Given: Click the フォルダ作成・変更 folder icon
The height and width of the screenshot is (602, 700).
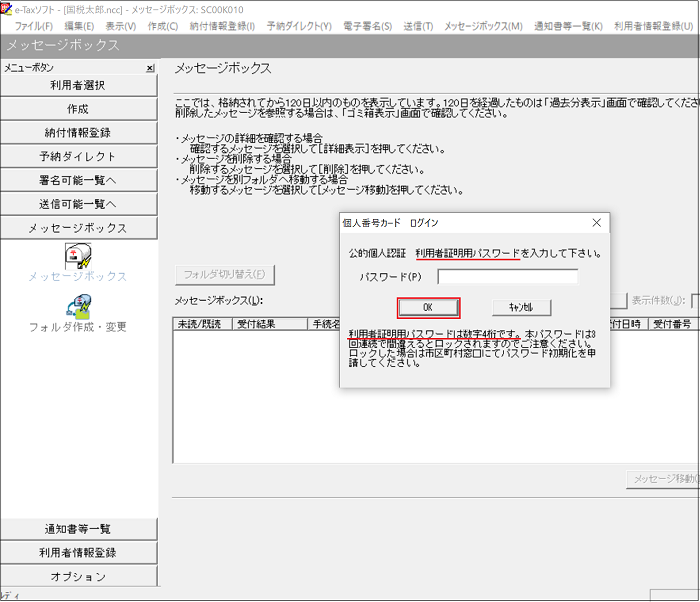Looking at the screenshot, I should [x=78, y=306].
